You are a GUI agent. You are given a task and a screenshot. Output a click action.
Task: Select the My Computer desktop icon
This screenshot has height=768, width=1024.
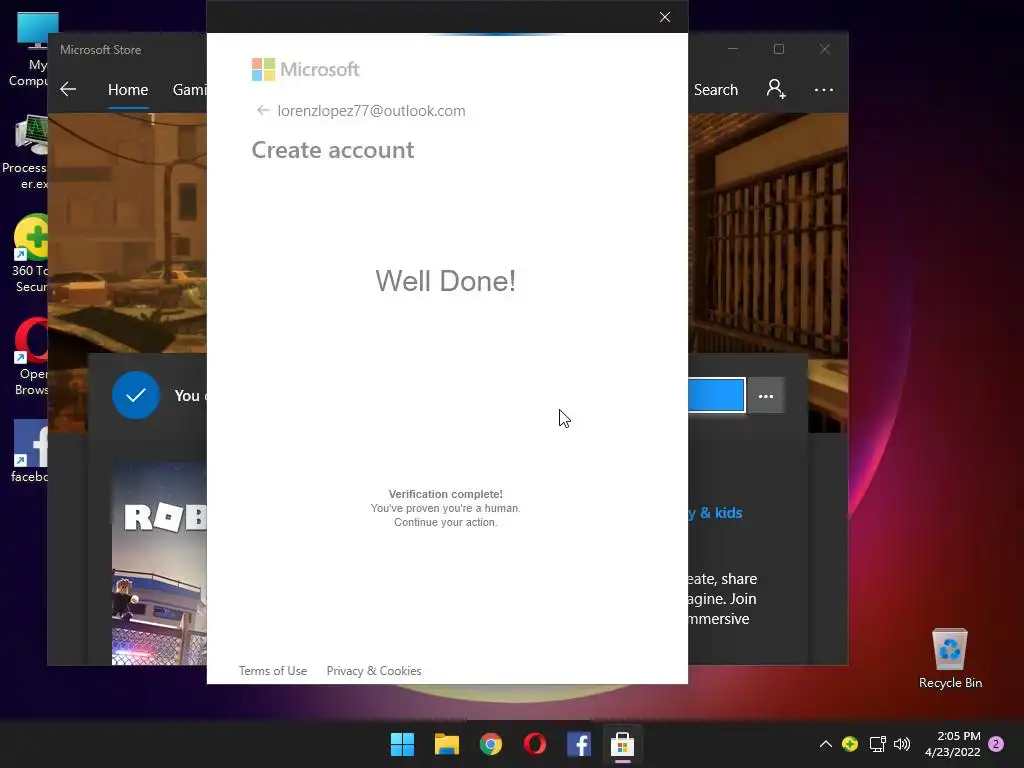(x=29, y=49)
